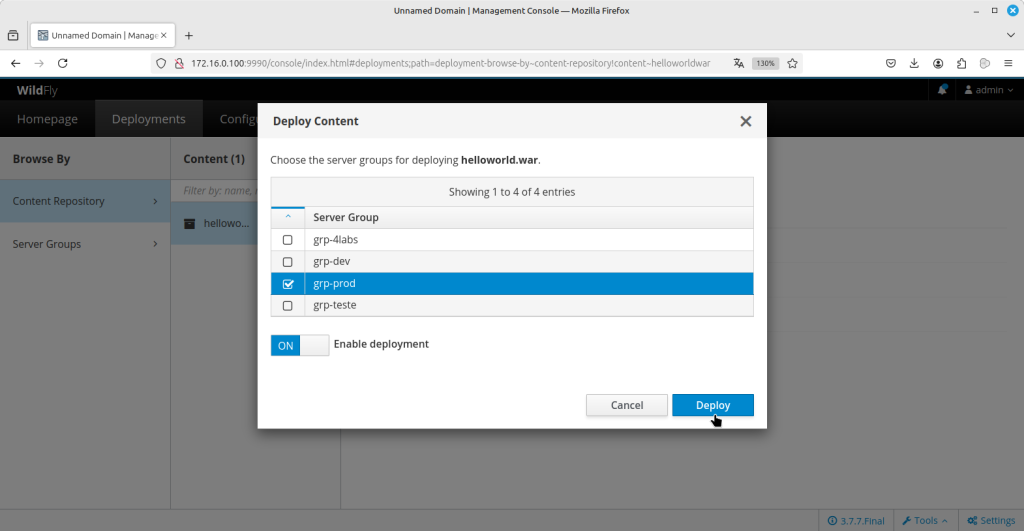
Task: Toggle the Enable deployment switch
Action: [299, 344]
